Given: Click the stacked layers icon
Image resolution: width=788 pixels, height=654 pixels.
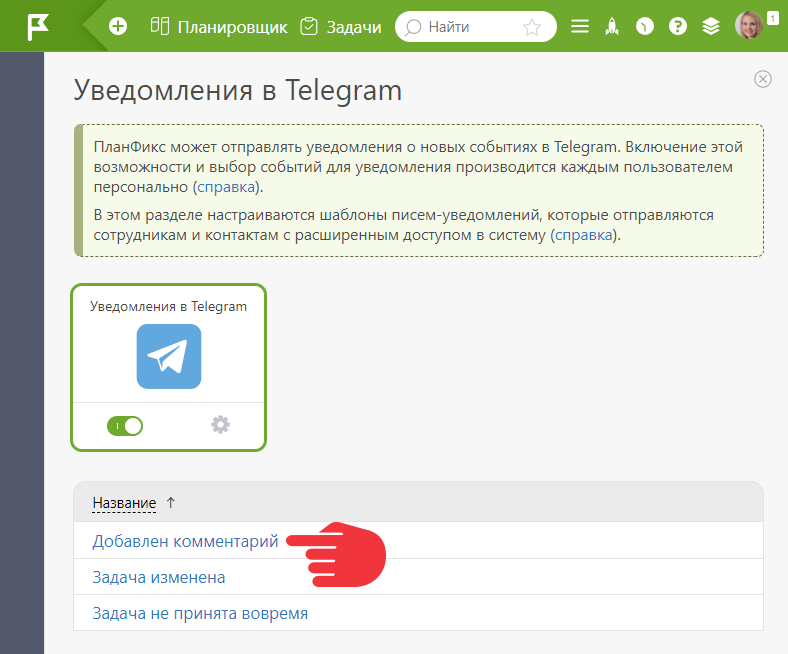Looking at the screenshot, I should click(711, 26).
